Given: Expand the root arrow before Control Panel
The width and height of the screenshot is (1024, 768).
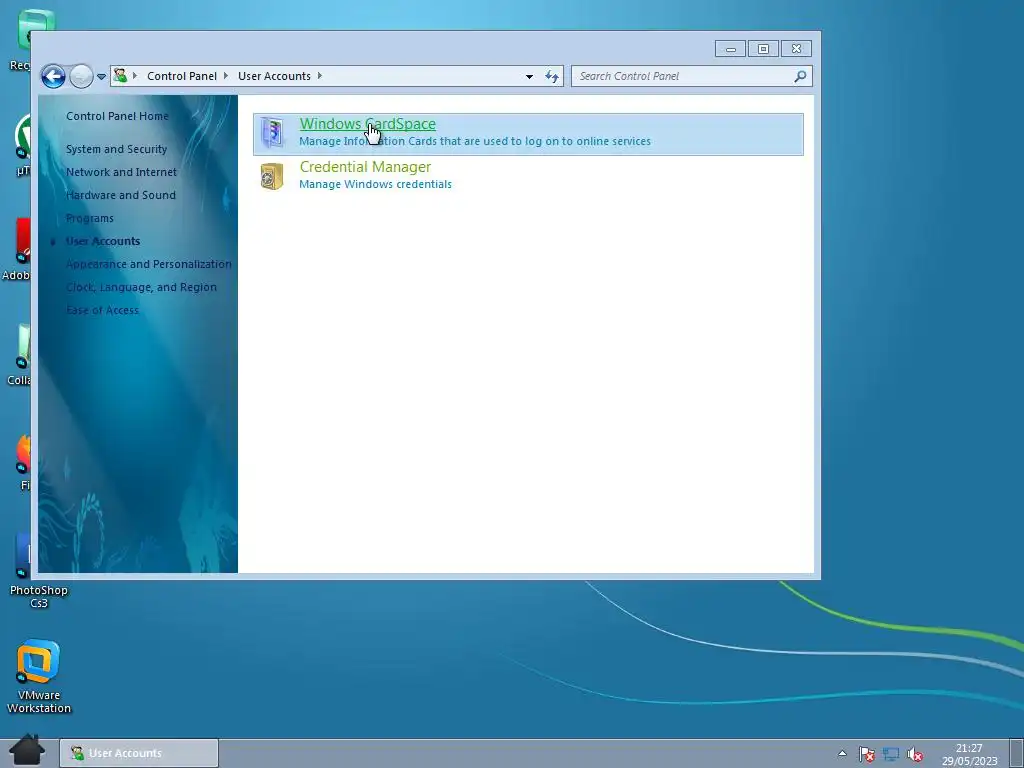Looking at the screenshot, I should (135, 76).
